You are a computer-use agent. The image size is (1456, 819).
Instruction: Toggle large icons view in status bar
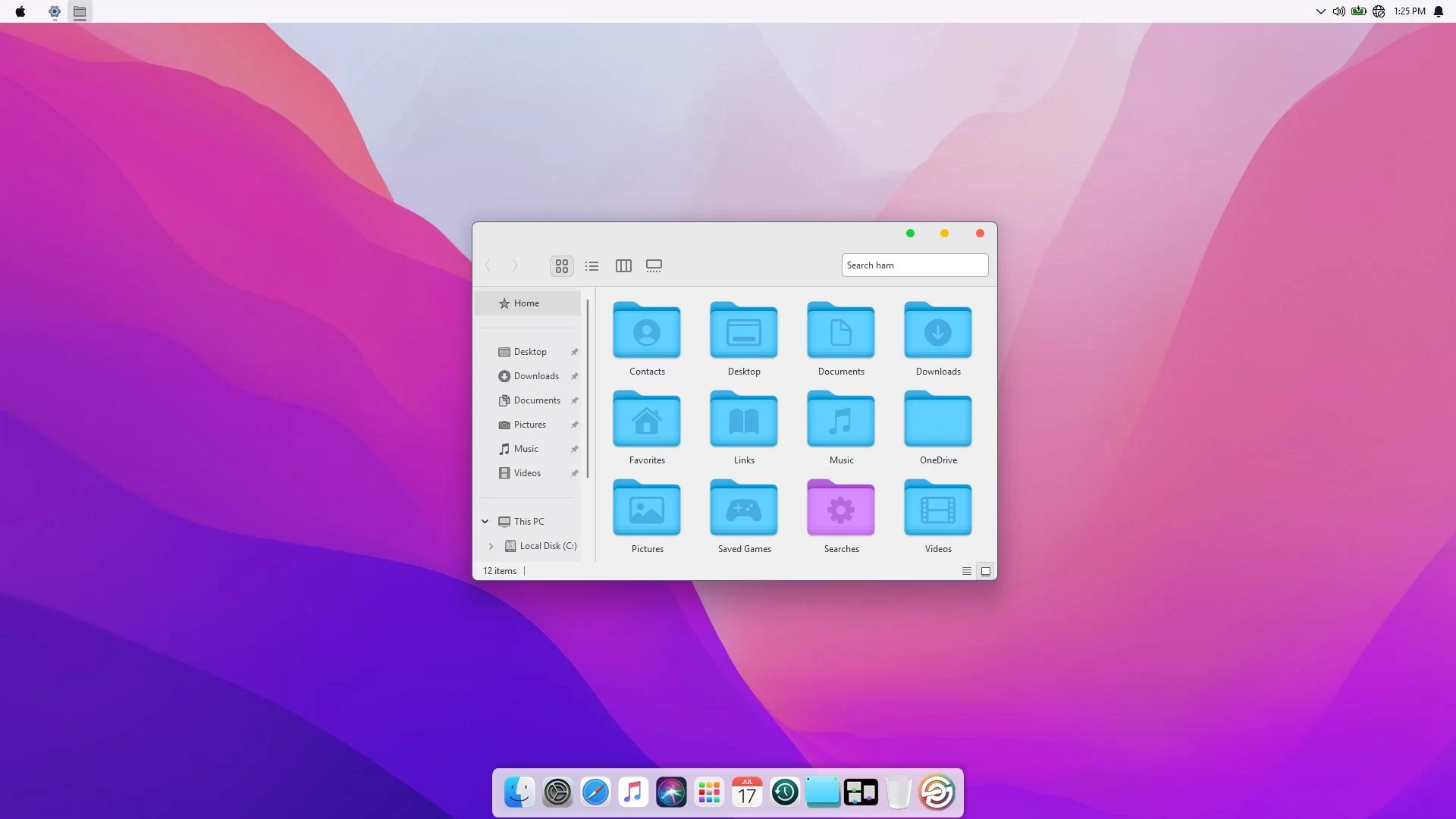pos(986,571)
